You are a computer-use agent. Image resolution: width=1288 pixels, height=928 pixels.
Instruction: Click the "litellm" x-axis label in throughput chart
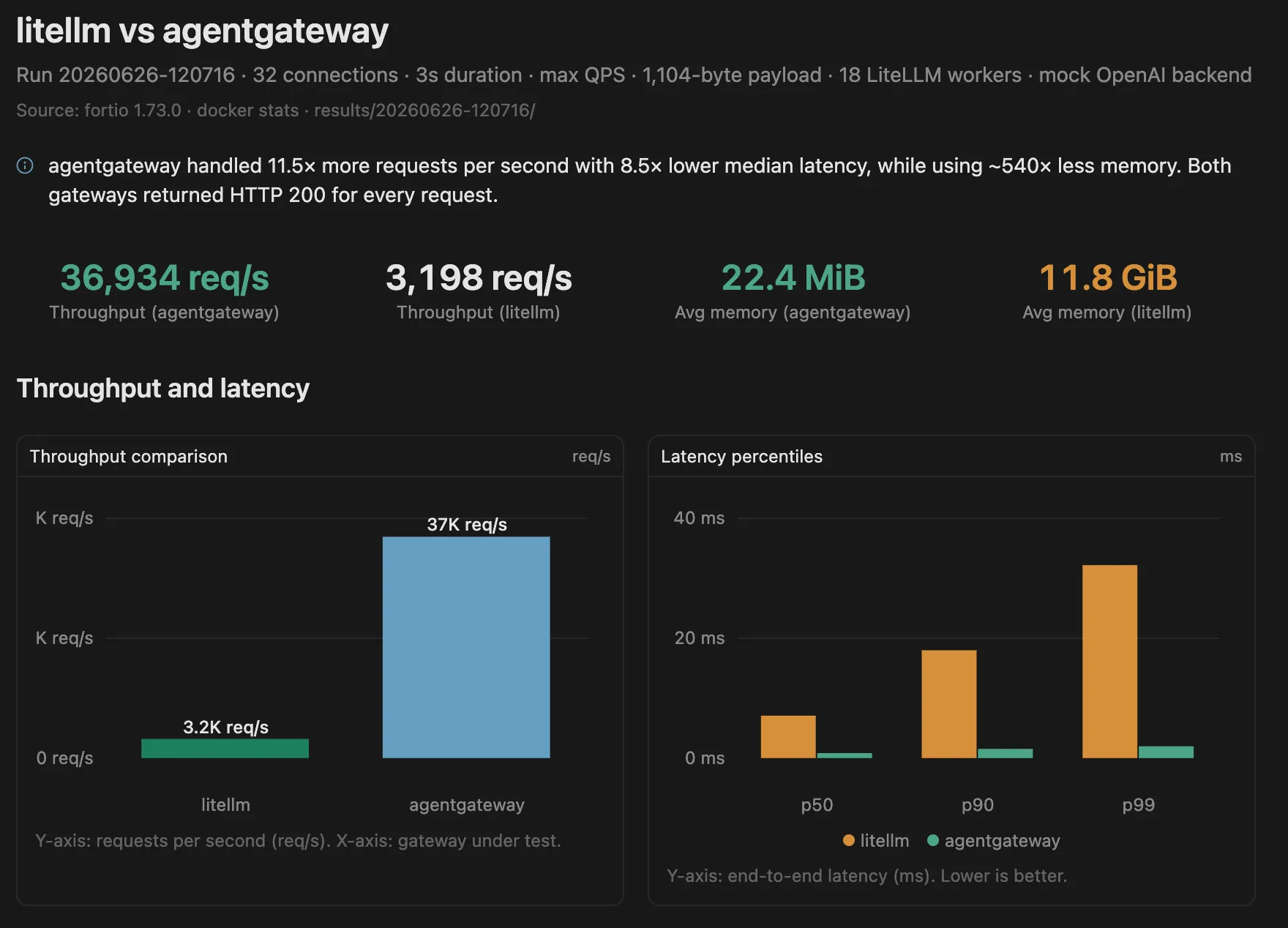[225, 805]
